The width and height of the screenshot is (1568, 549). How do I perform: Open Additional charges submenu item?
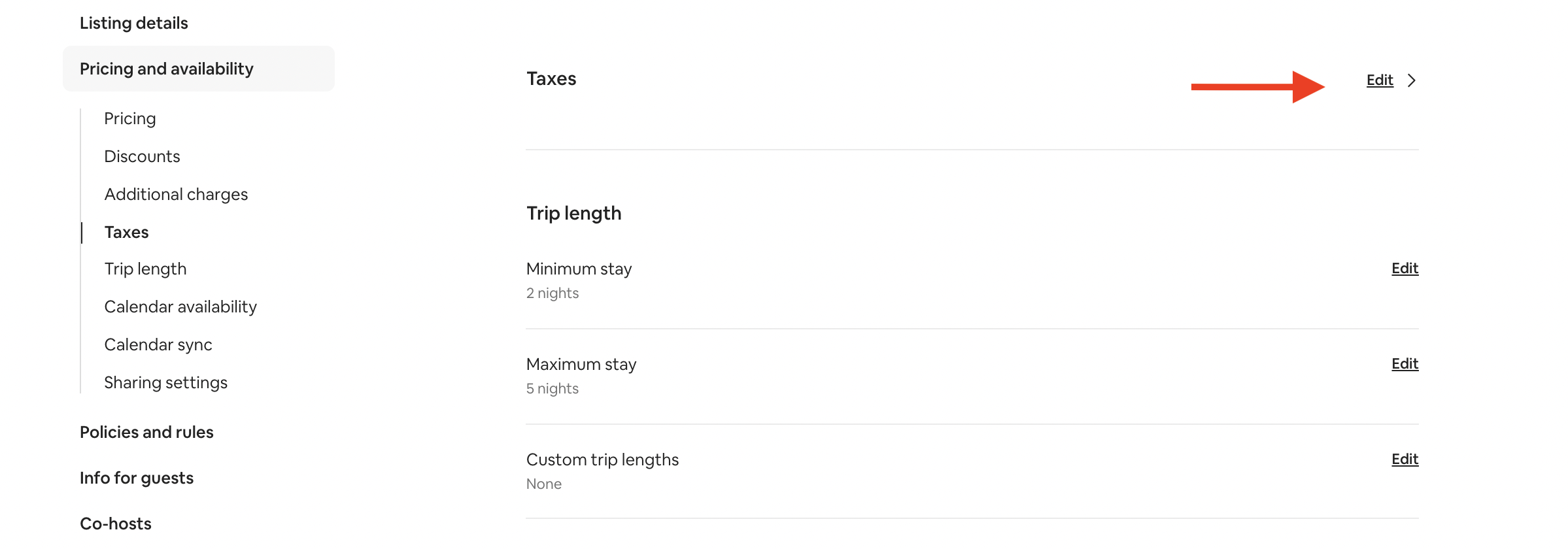tap(176, 195)
